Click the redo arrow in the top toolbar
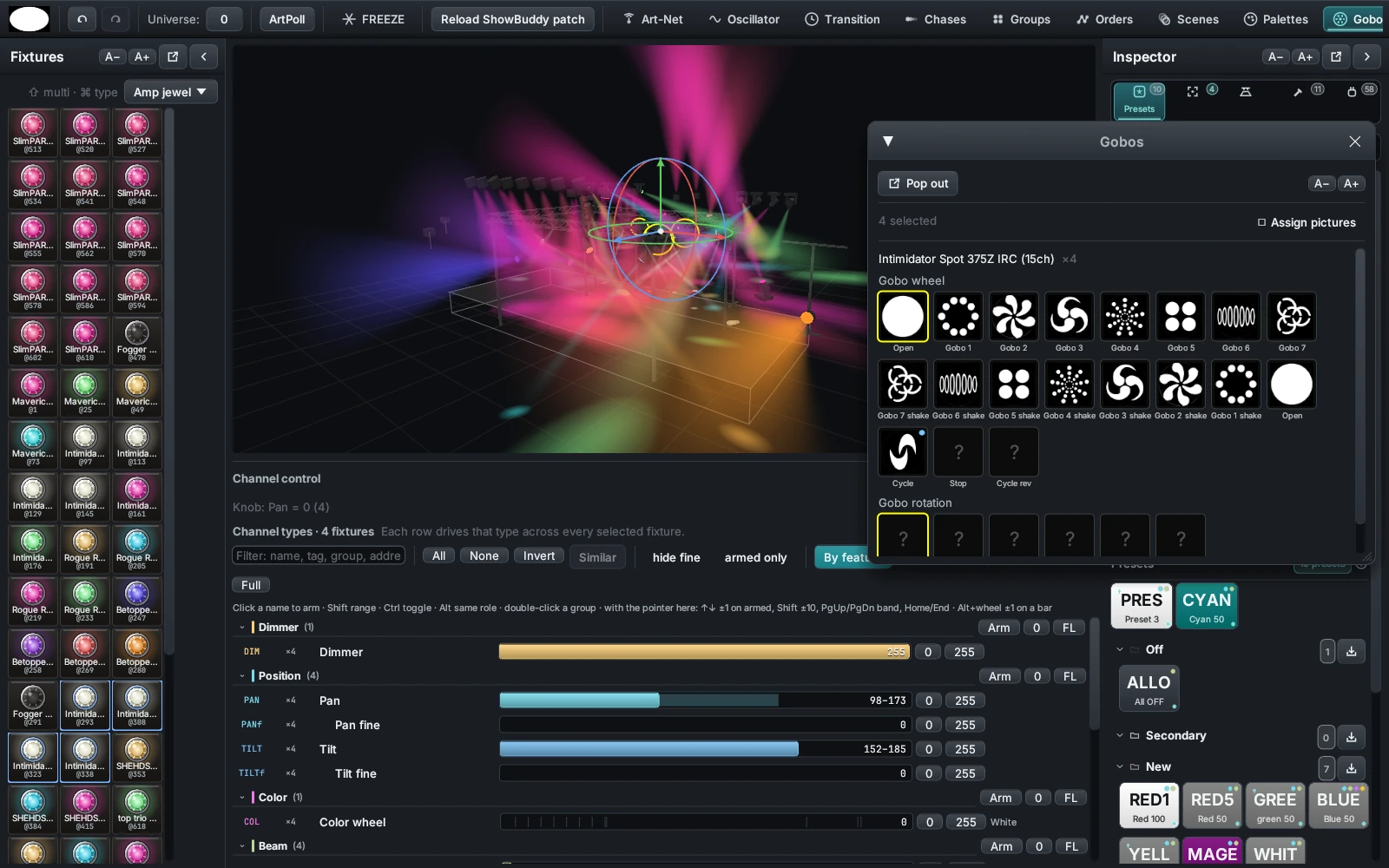The width and height of the screenshot is (1389, 868). (x=115, y=19)
